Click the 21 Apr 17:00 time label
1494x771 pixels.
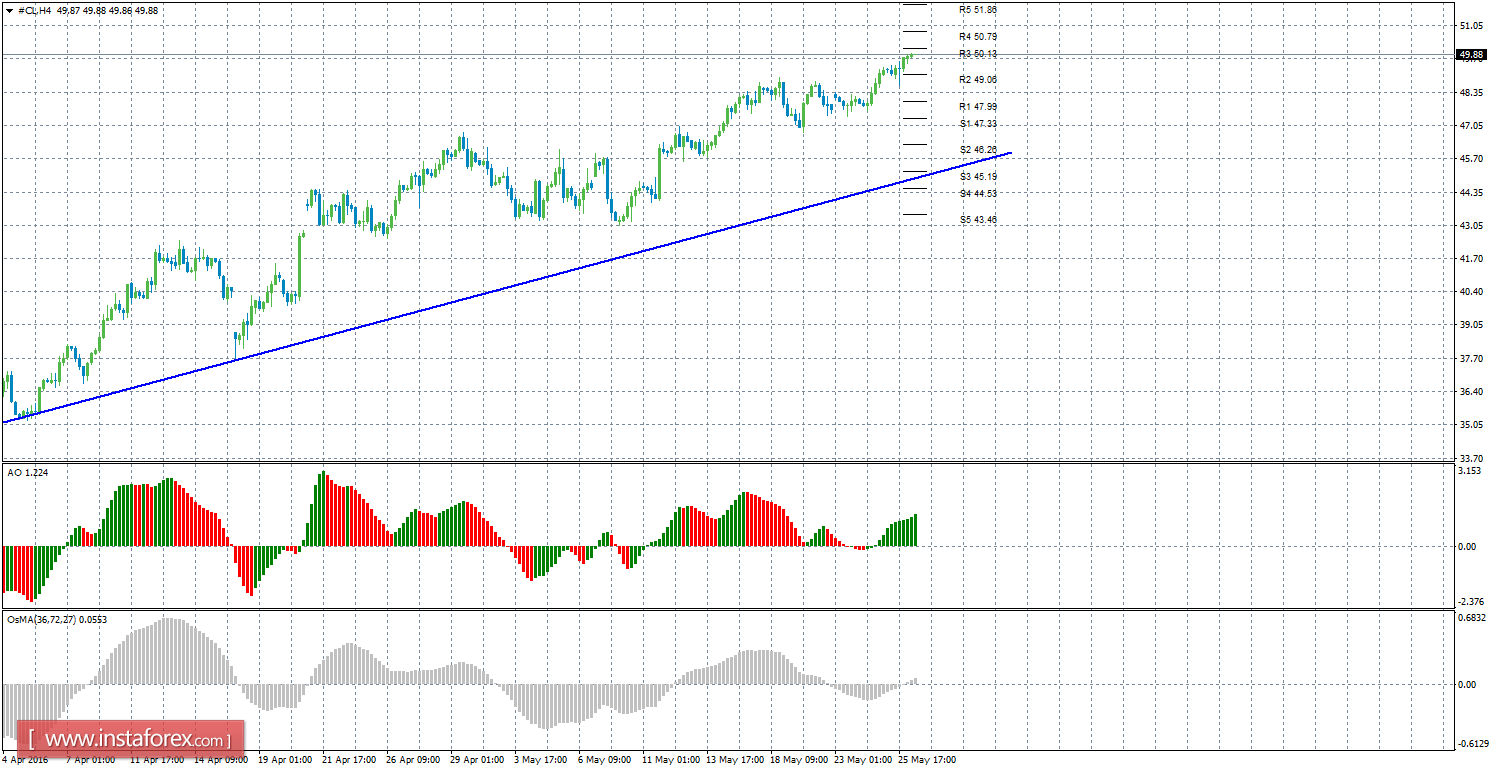coord(349,760)
